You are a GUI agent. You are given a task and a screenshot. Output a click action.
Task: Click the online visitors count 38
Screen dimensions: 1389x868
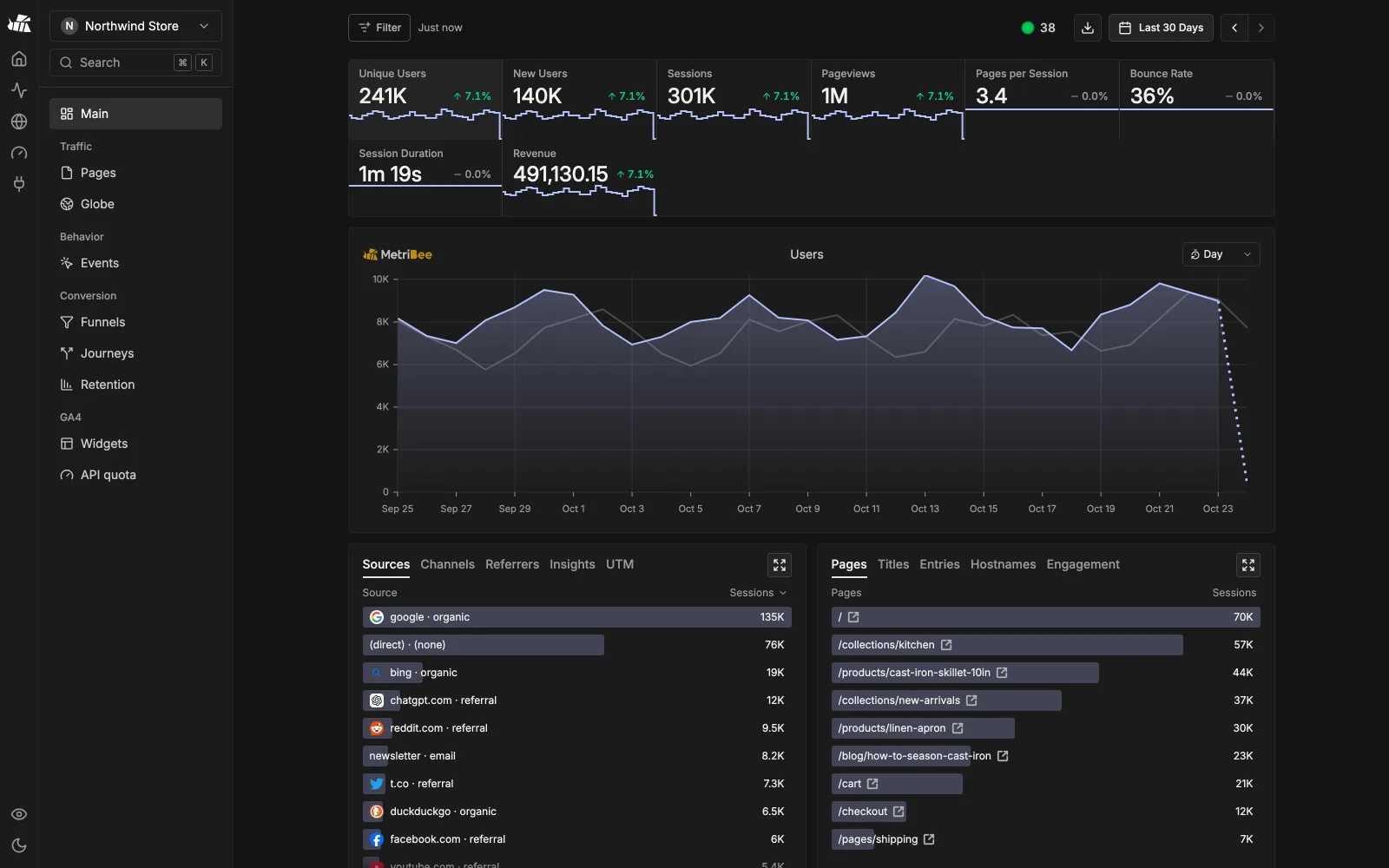click(1038, 28)
